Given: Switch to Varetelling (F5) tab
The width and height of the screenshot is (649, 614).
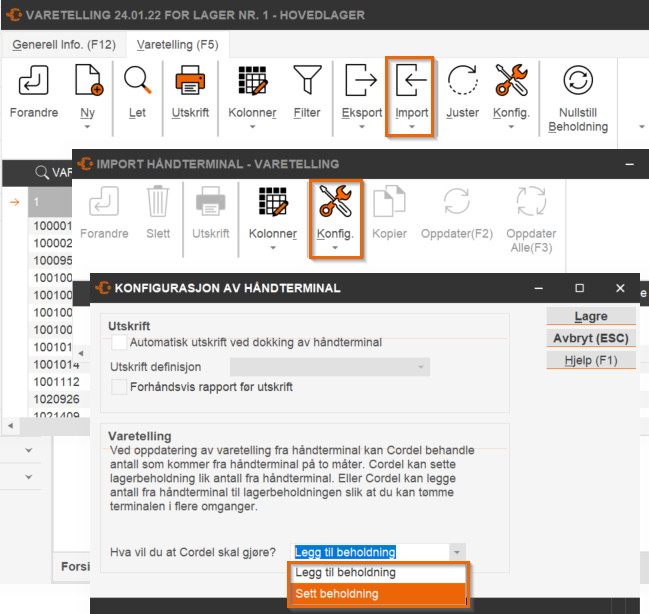Looking at the screenshot, I should click(178, 45).
